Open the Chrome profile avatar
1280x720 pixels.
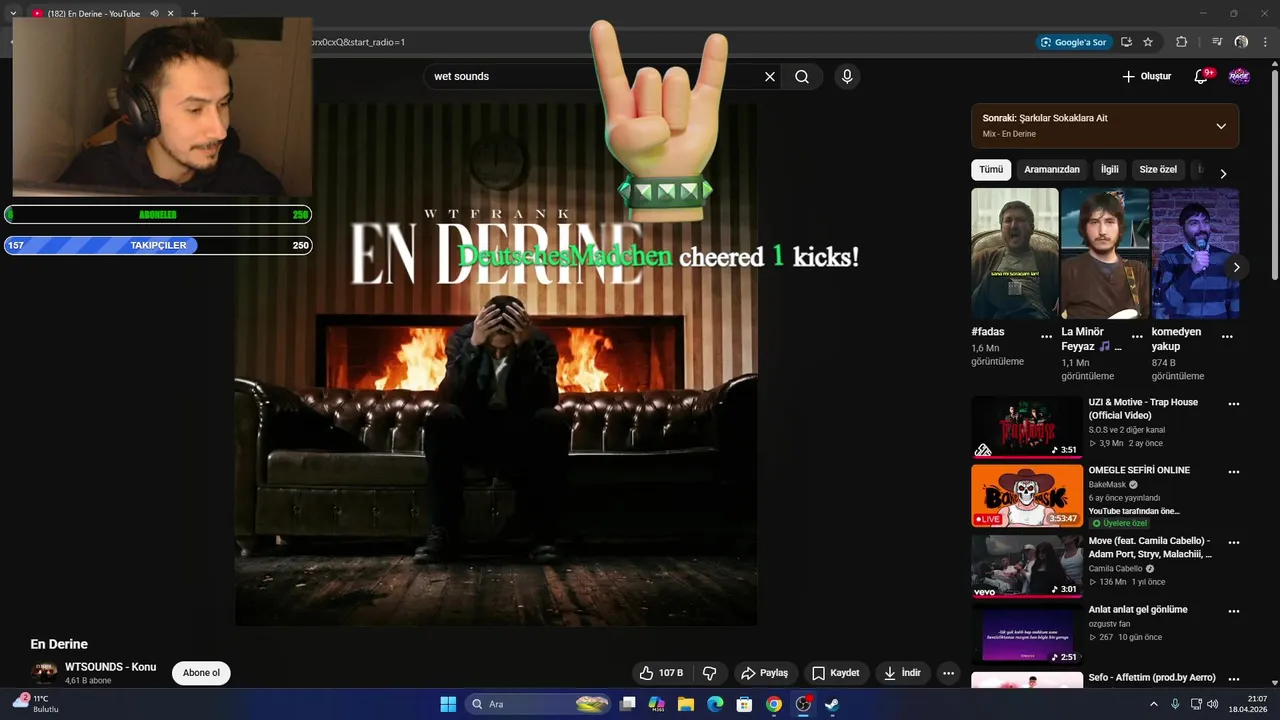[1241, 42]
